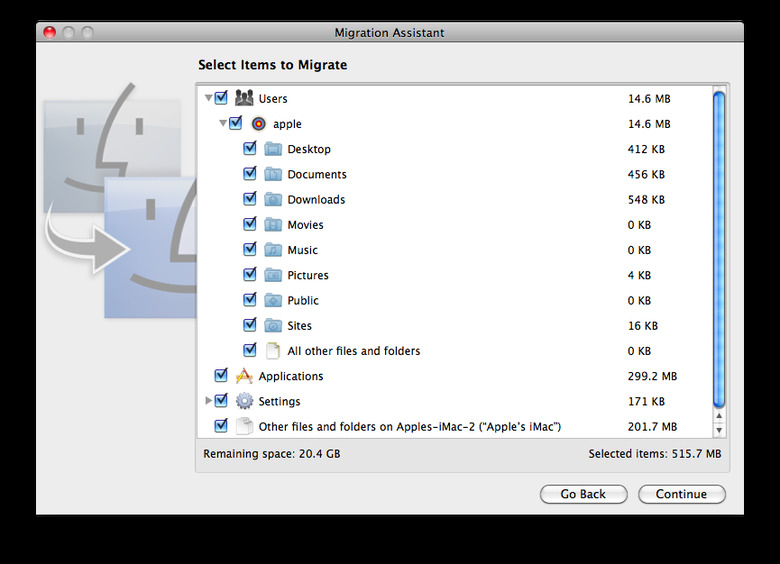Viewport: 780px width, 564px height.
Task: Click the Applications icon
Action: coord(244,376)
